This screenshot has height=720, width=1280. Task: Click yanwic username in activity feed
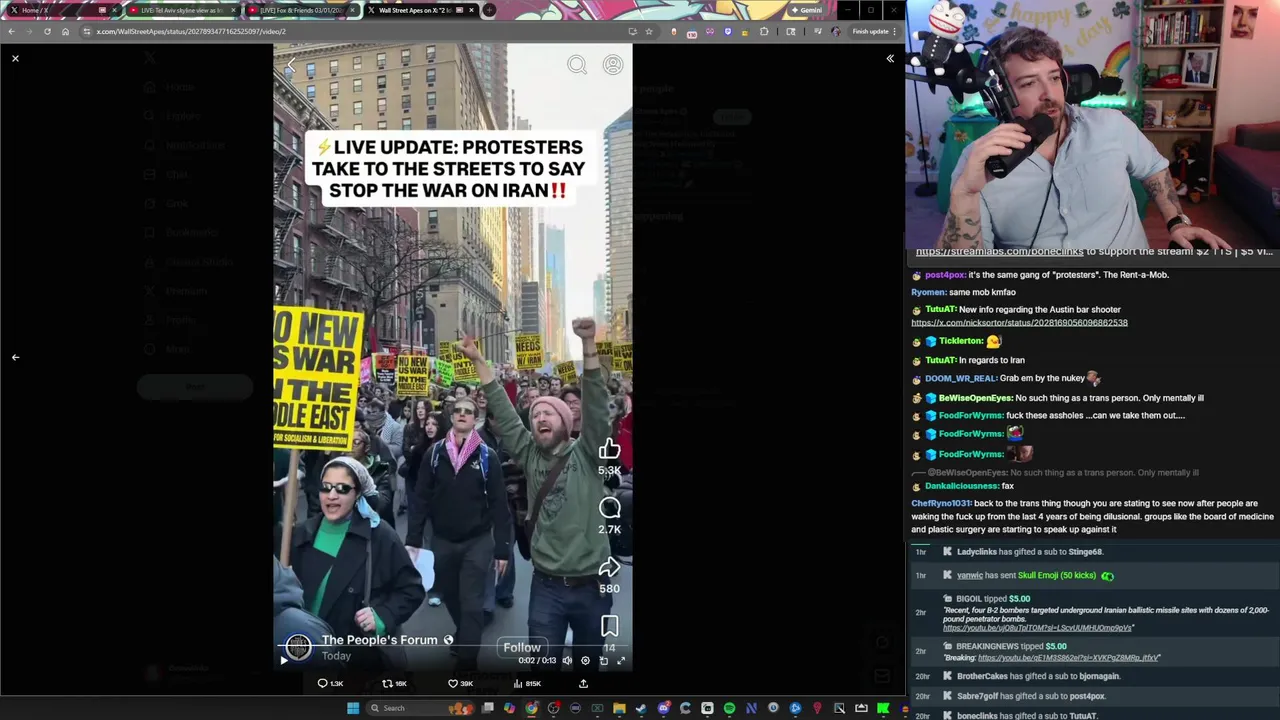pos(969,576)
